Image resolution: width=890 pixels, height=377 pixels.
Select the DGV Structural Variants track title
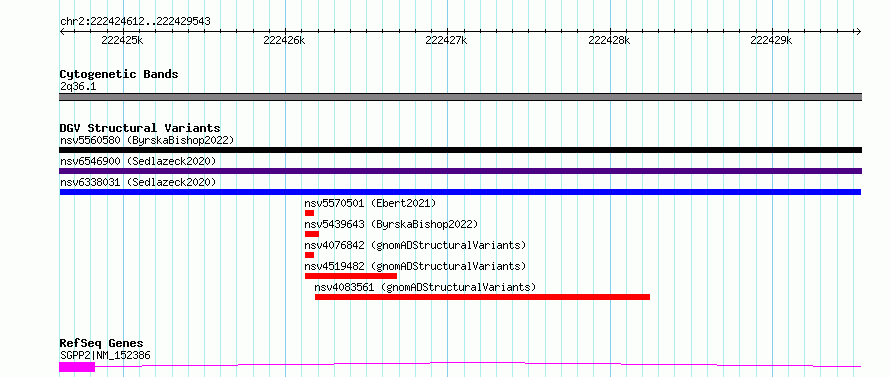[140, 128]
